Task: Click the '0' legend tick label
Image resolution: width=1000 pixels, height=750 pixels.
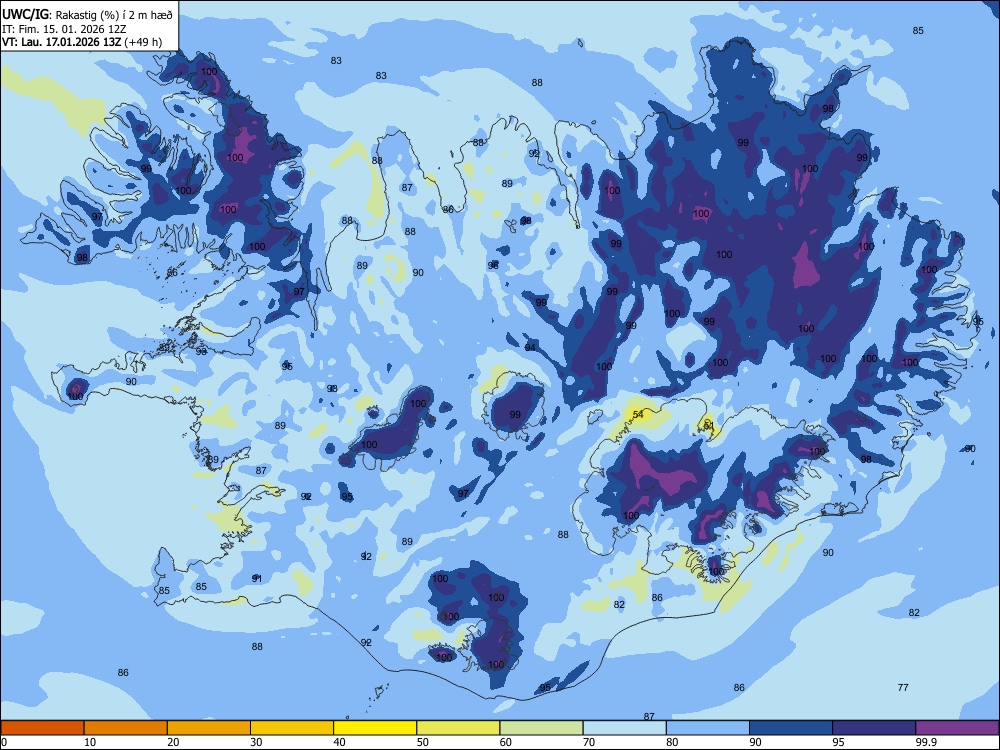Action: pyautogui.click(x=4, y=742)
